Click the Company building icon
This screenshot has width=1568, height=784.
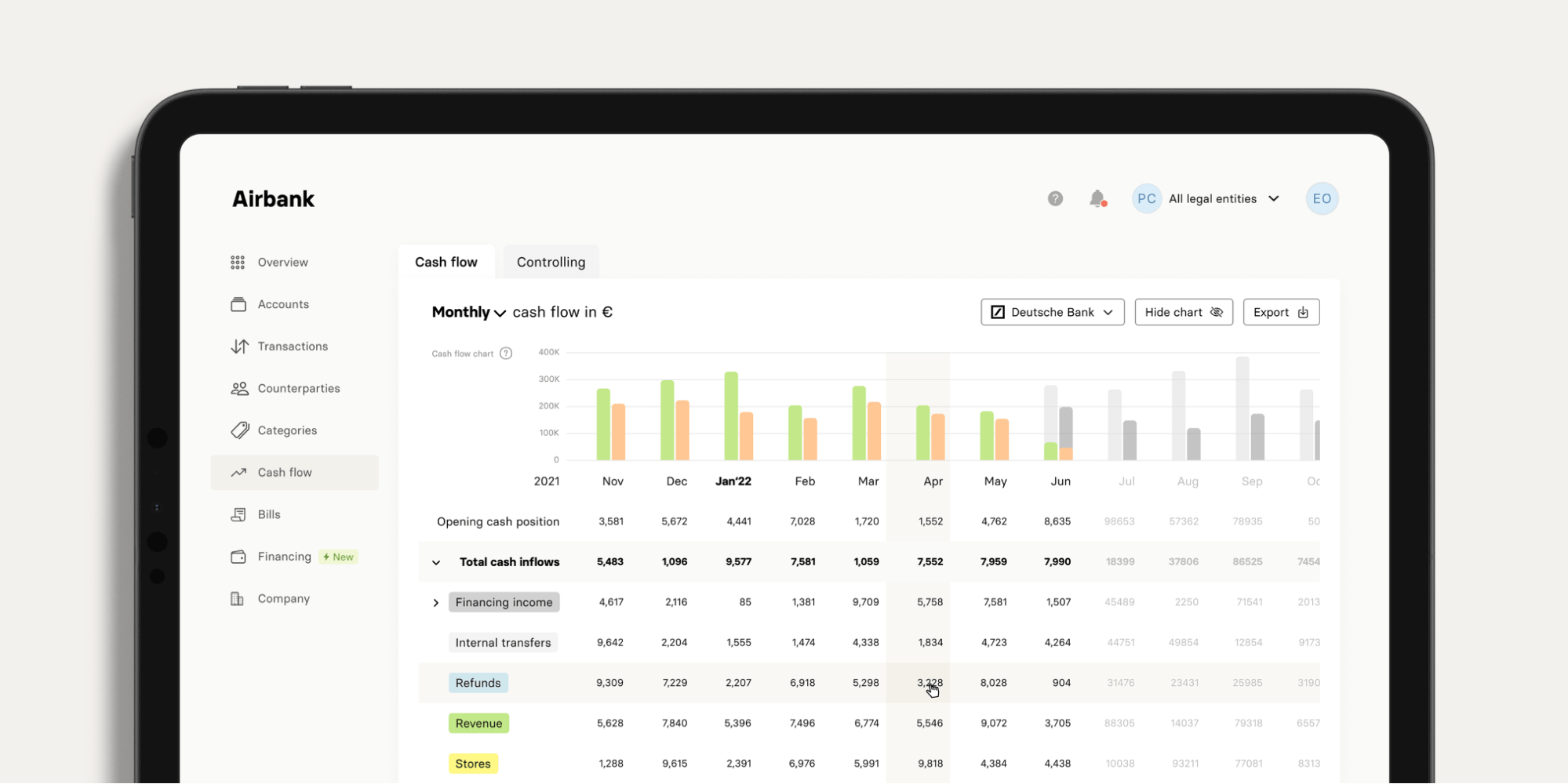tap(237, 599)
